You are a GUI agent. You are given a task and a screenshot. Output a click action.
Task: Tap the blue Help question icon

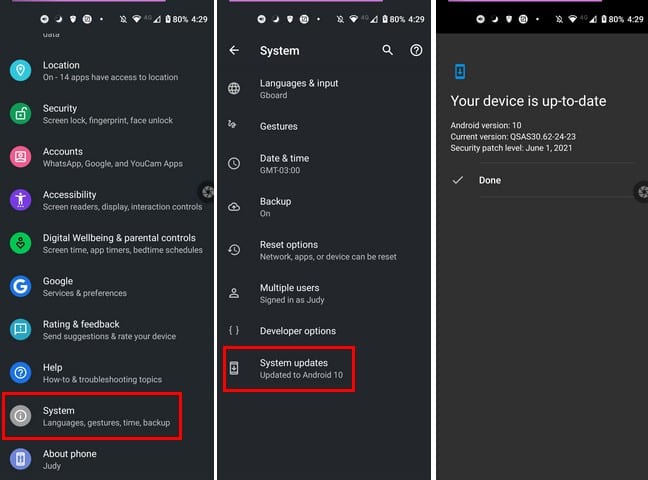click(20, 373)
